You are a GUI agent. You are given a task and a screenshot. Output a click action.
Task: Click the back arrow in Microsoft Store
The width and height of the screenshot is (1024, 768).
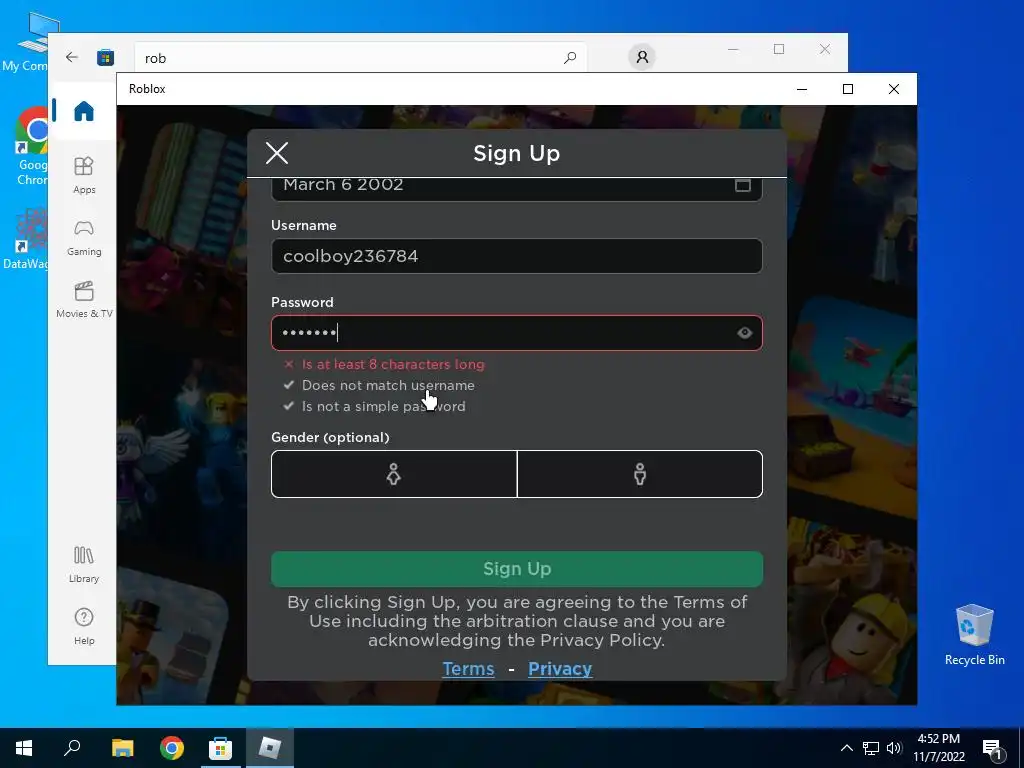coord(72,57)
